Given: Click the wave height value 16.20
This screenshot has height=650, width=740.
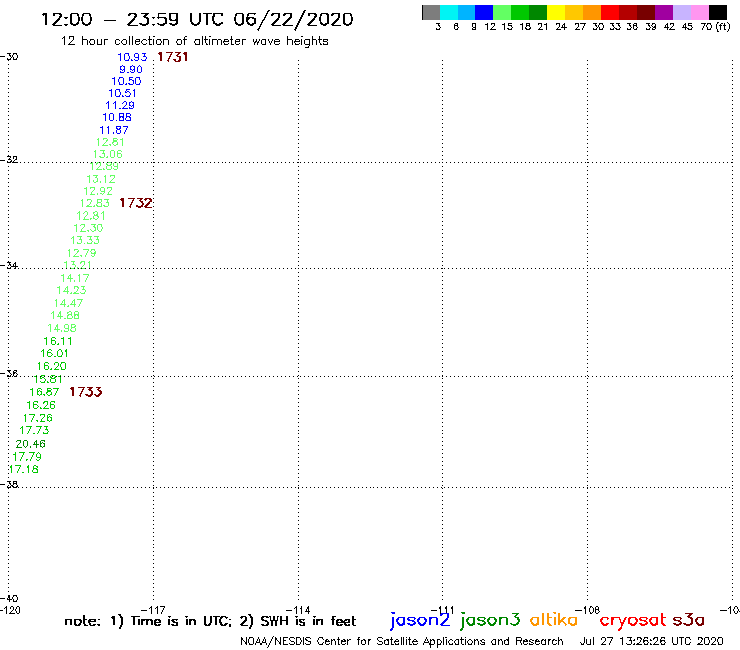Looking at the screenshot, I should (51, 366).
